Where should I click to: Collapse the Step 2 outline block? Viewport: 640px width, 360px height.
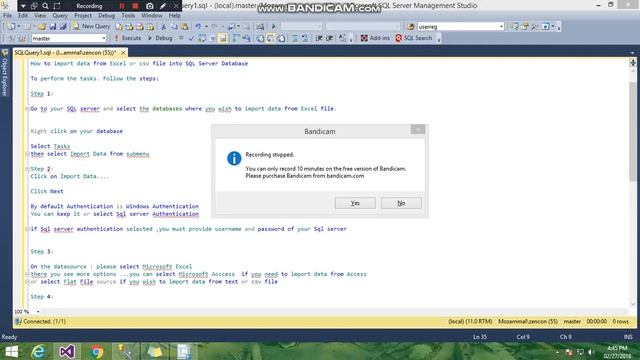click(27, 169)
